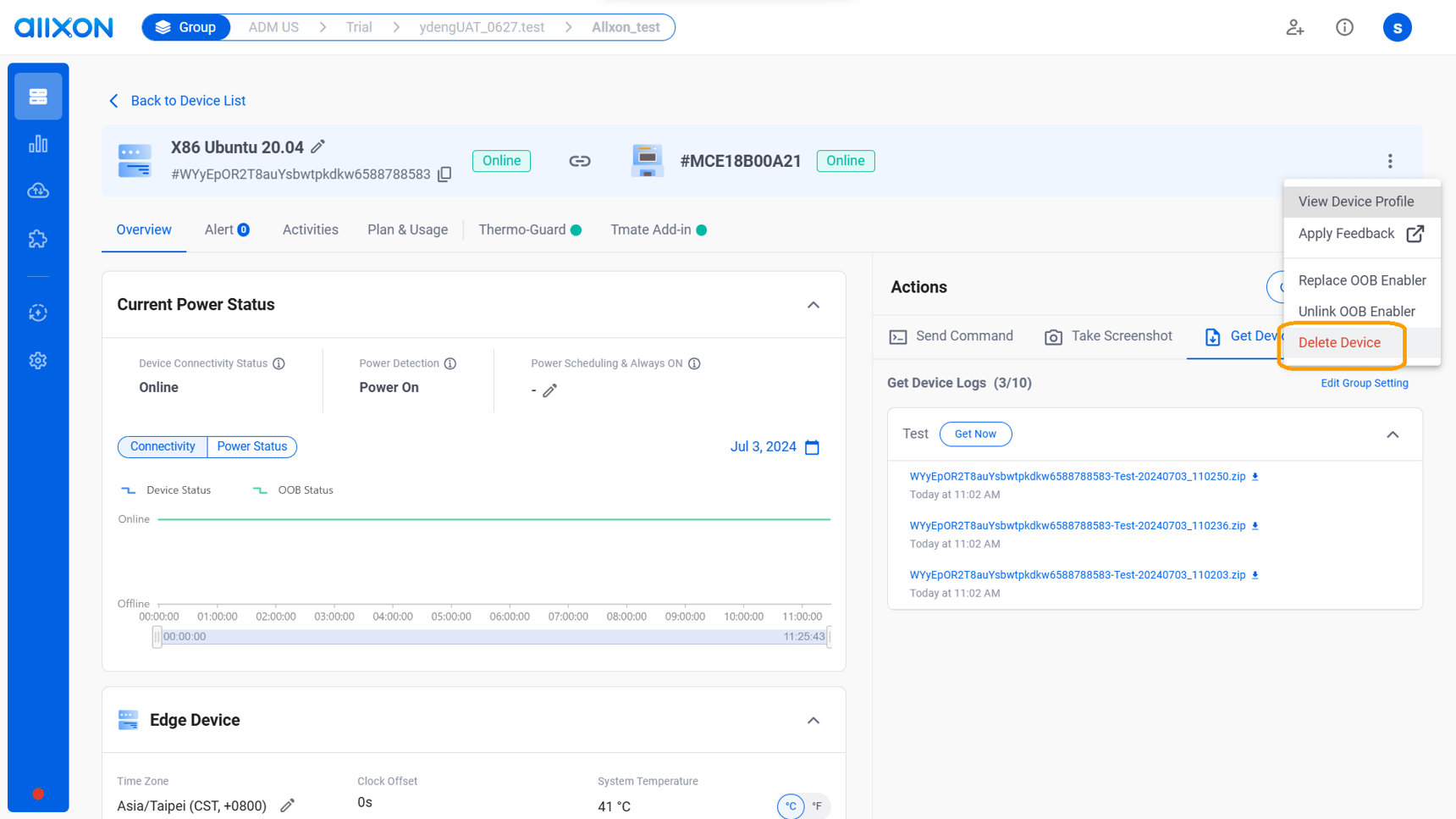Click the timeline range slider left handle
The image size is (1456, 819).
[157, 637]
